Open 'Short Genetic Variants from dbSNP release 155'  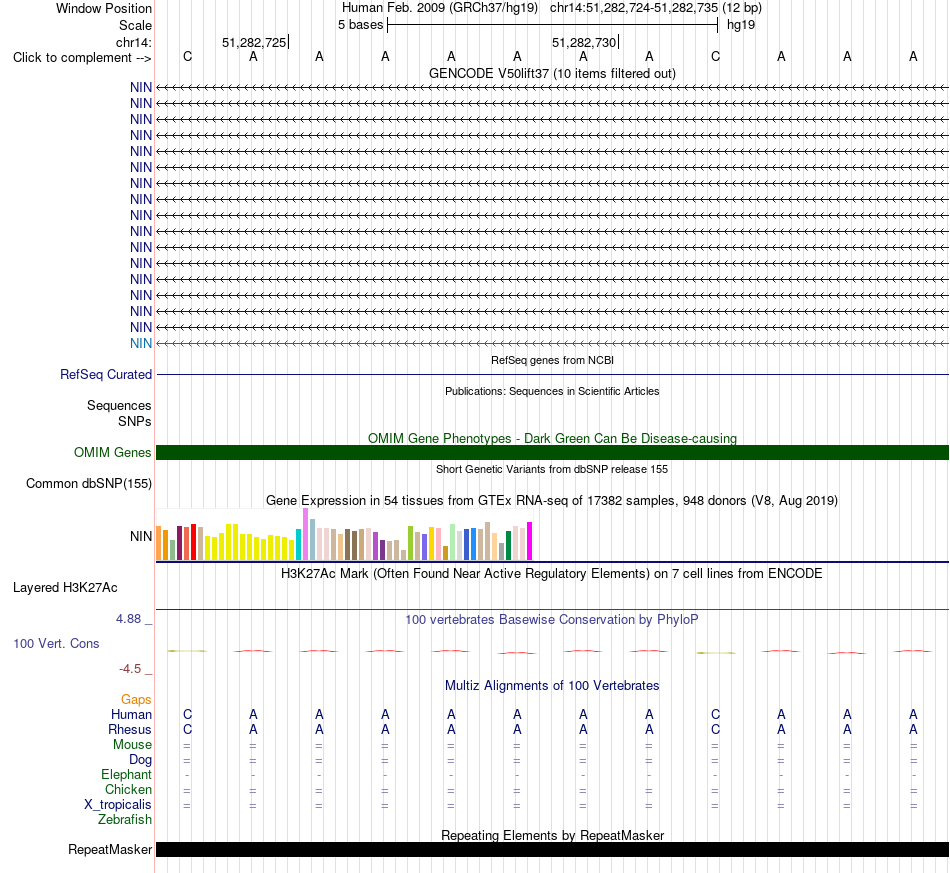[x=552, y=469]
